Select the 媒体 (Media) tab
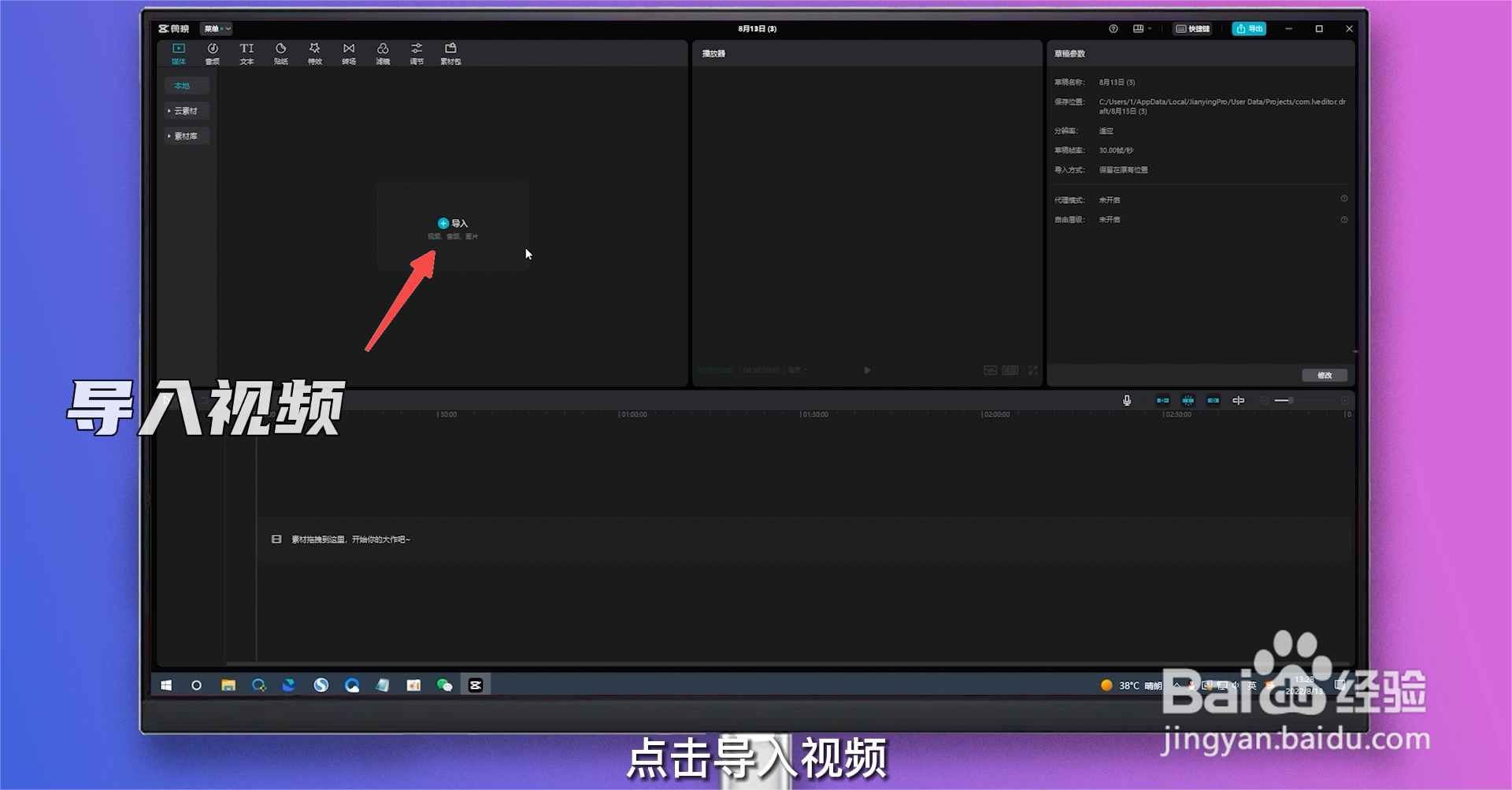This screenshot has height=790, width=1512. (x=179, y=53)
